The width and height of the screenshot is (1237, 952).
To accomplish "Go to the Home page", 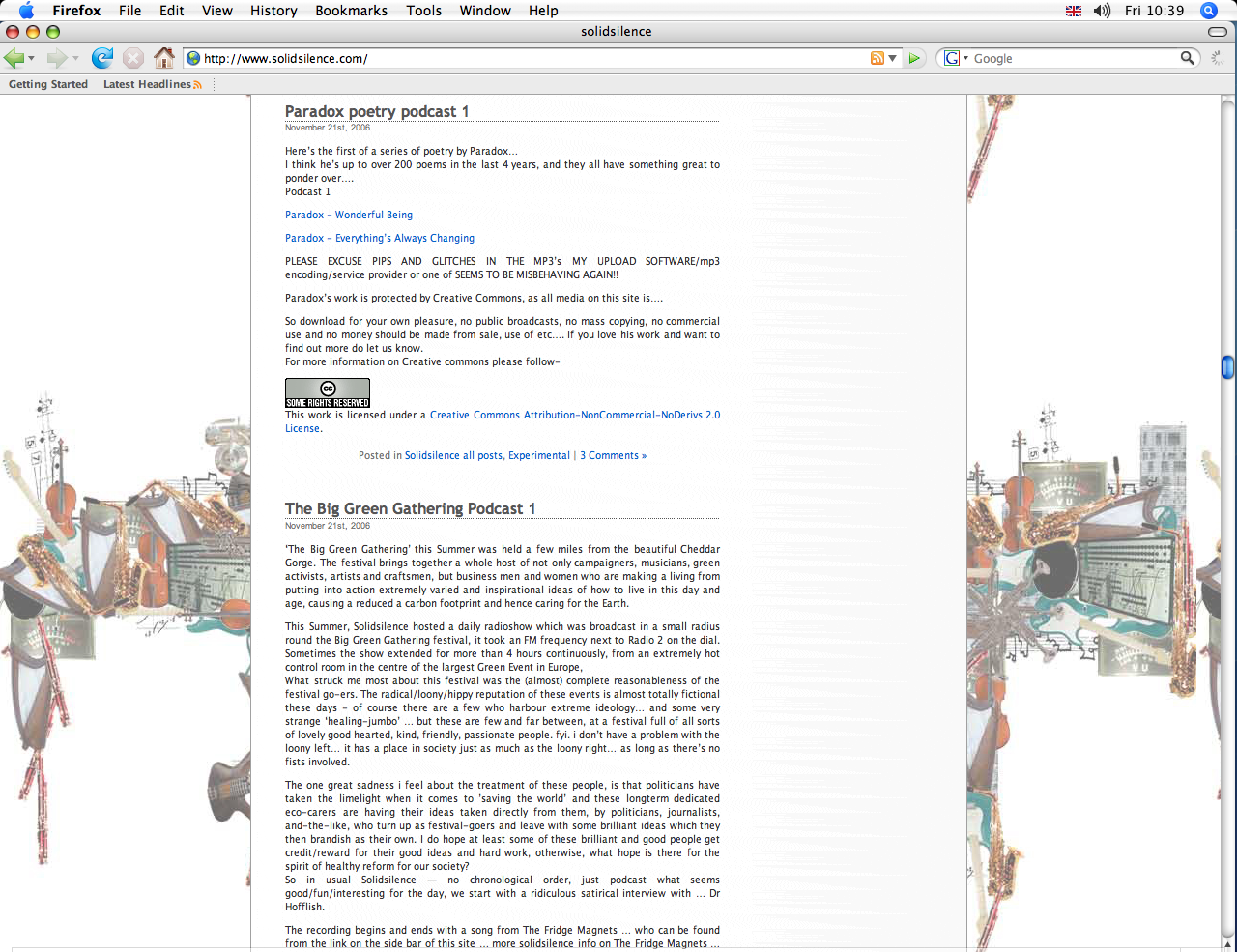I will 164,58.
